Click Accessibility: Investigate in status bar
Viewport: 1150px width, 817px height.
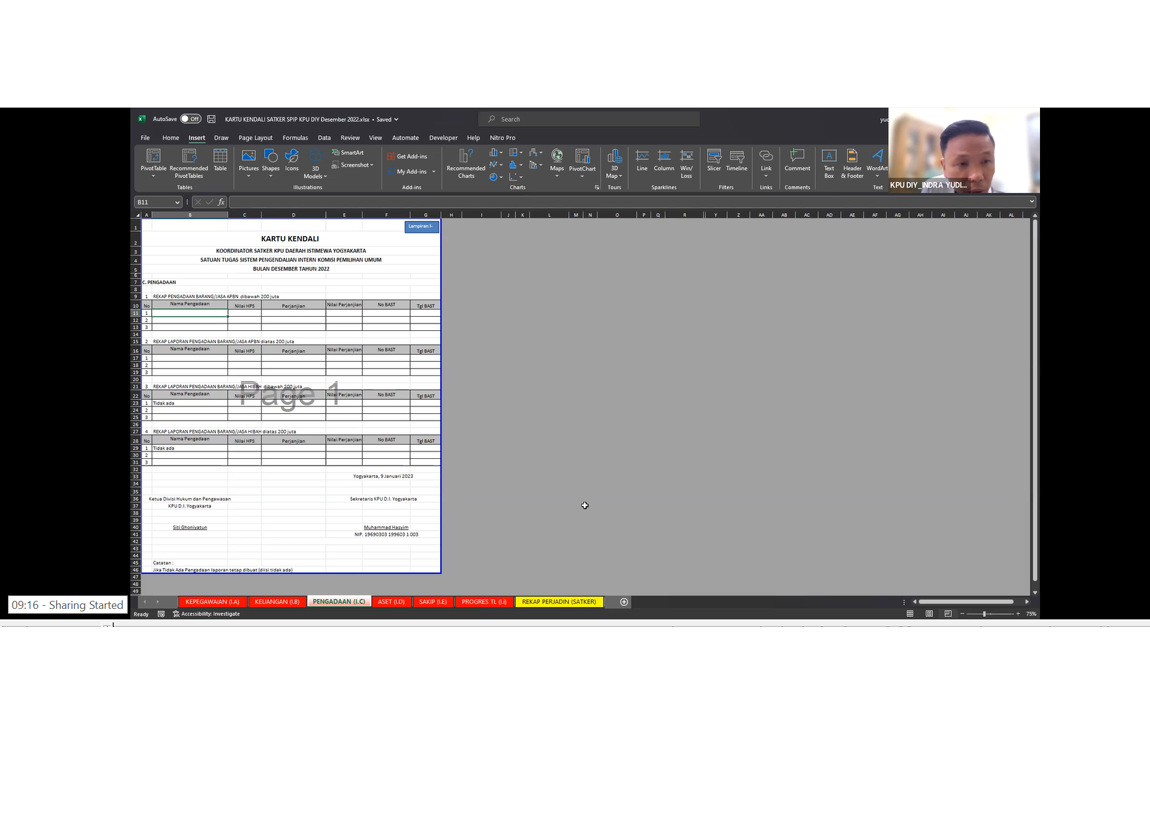pyautogui.click(x=207, y=614)
